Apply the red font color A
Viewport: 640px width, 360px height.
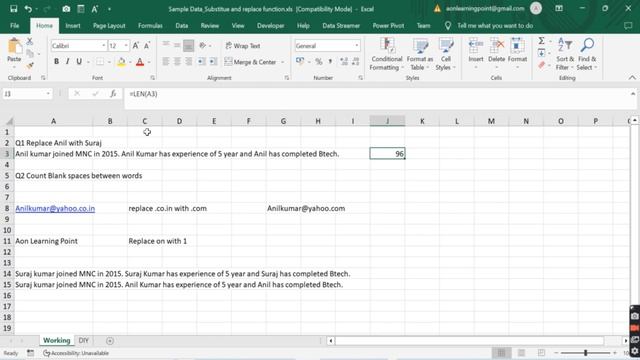[140, 62]
